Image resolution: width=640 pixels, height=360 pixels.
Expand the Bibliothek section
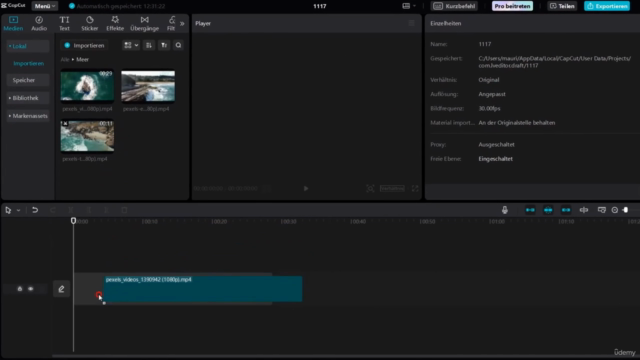tap(28, 98)
